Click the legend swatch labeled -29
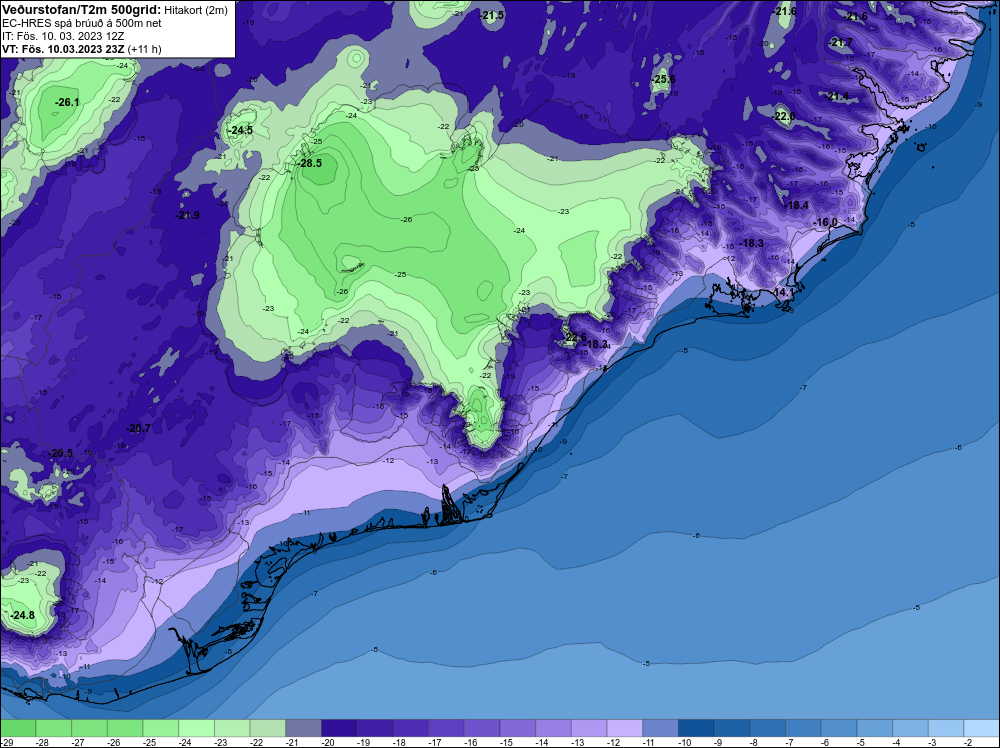Image resolution: width=1000 pixels, height=748 pixels. point(18,728)
